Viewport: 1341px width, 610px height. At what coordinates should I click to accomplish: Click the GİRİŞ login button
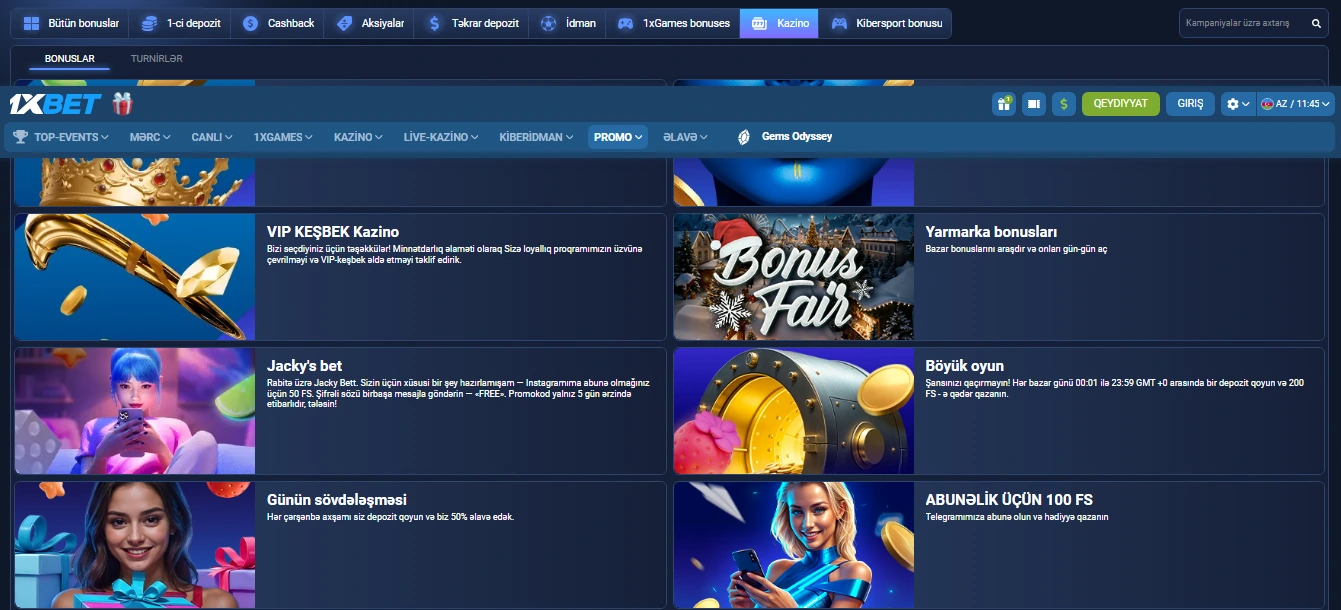pos(1190,104)
